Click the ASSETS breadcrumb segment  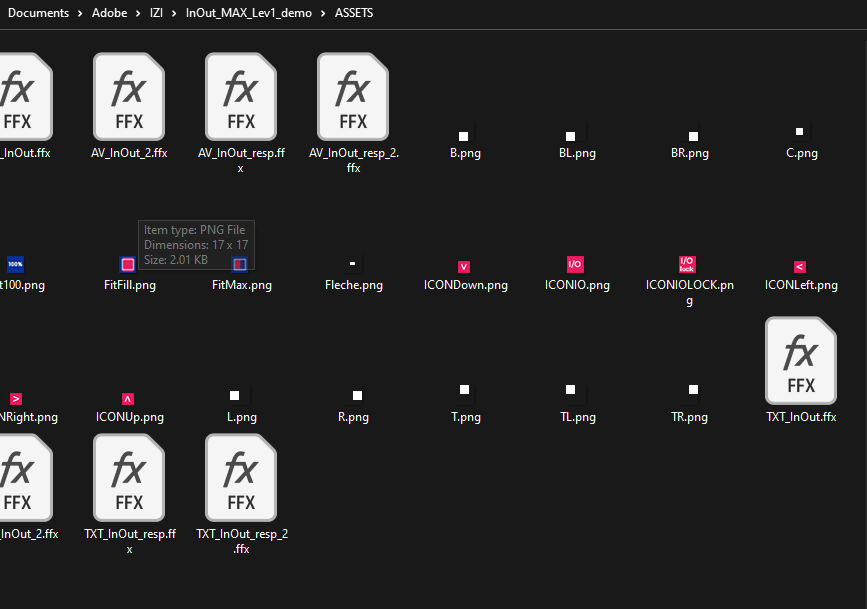pyautogui.click(x=354, y=13)
